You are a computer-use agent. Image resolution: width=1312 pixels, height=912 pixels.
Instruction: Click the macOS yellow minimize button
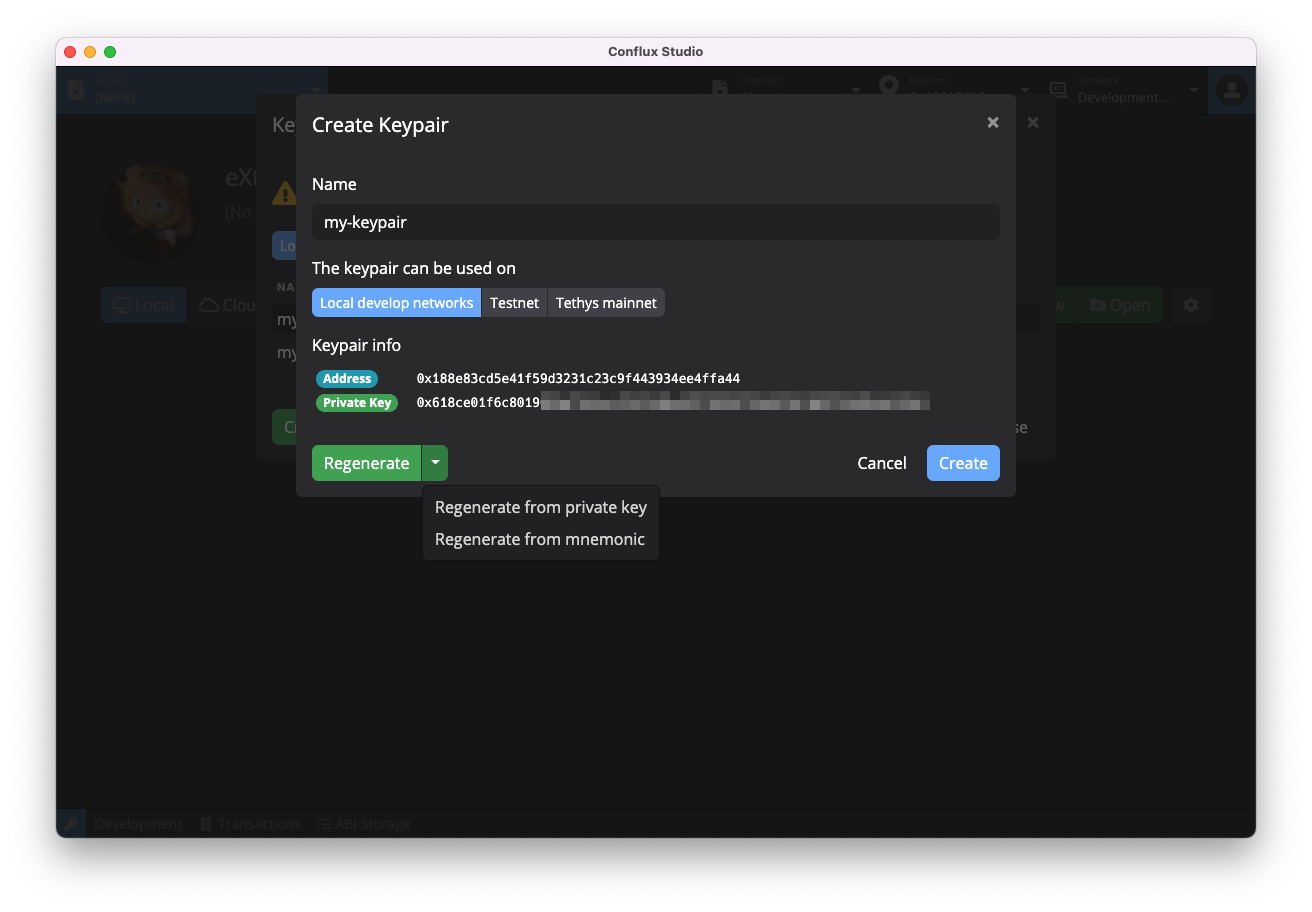(x=90, y=52)
